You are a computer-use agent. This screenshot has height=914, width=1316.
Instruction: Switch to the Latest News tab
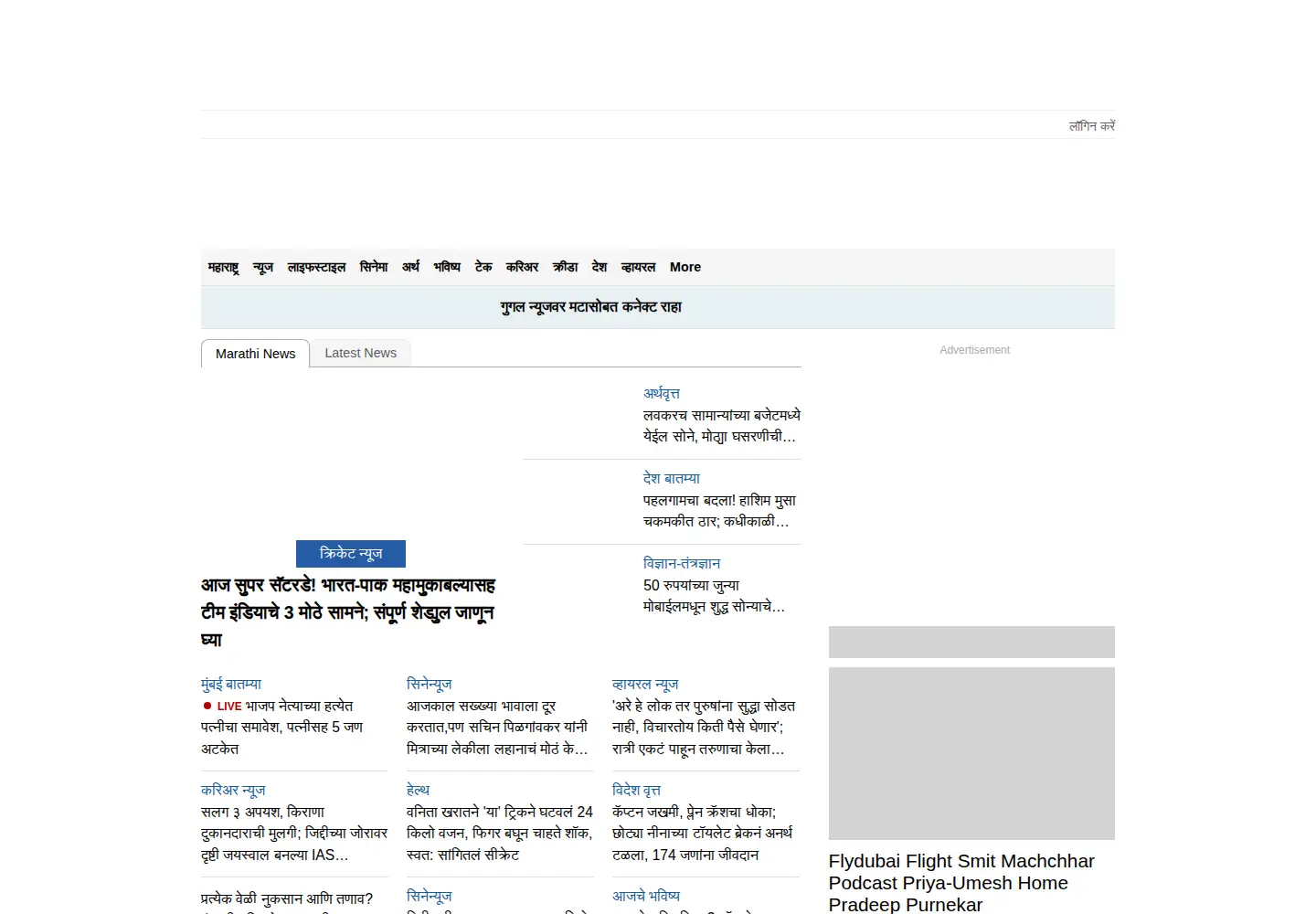(361, 353)
